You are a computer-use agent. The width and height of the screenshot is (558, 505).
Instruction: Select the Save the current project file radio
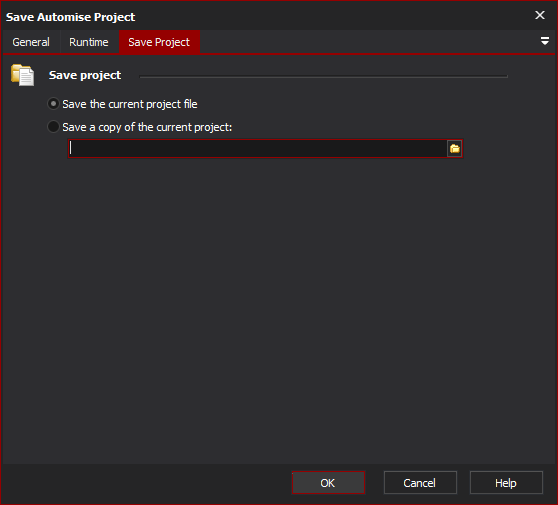click(x=53, y=104)
